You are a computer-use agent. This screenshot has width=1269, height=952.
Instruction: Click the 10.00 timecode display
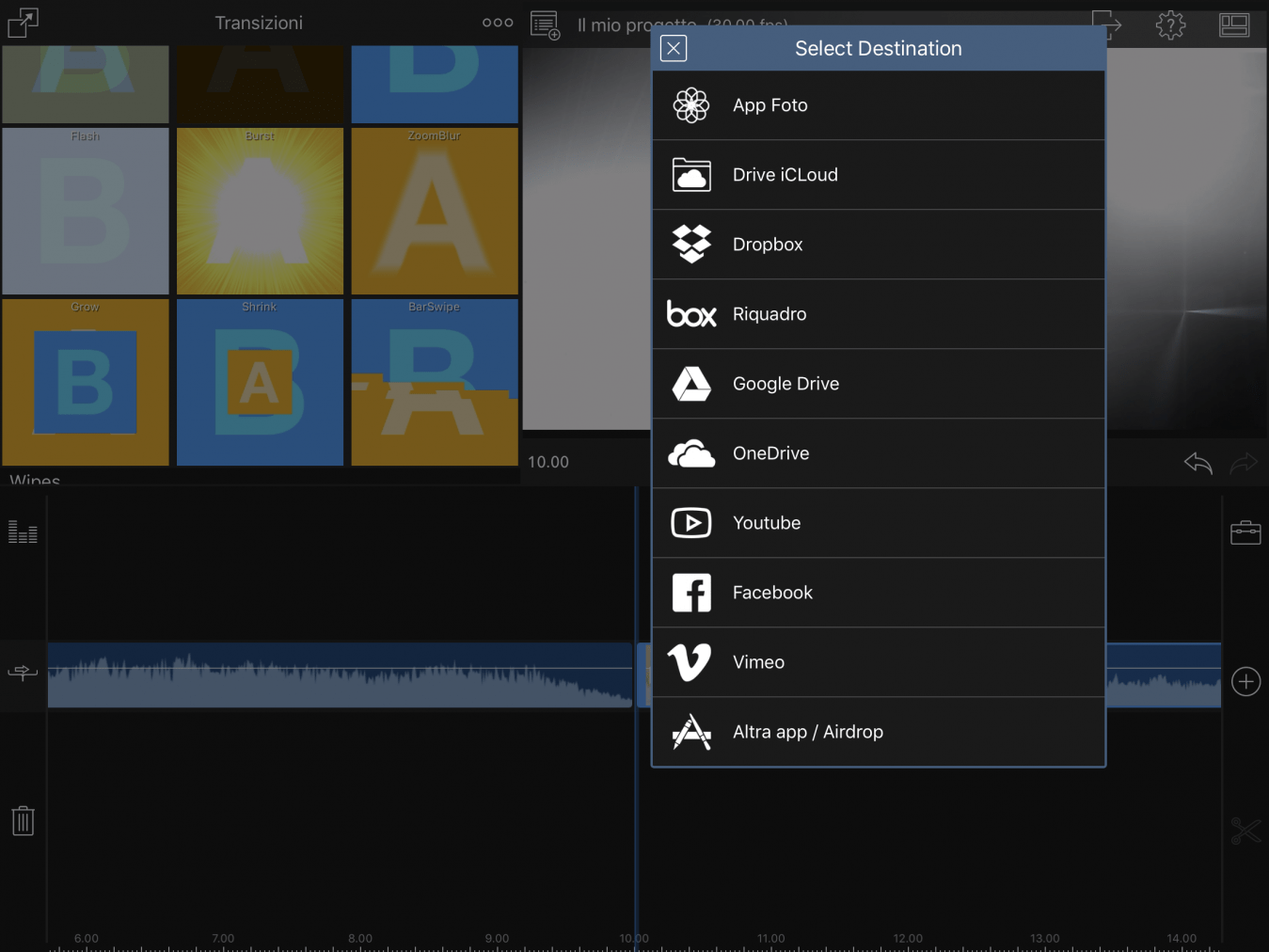click(x=548, y=462)
